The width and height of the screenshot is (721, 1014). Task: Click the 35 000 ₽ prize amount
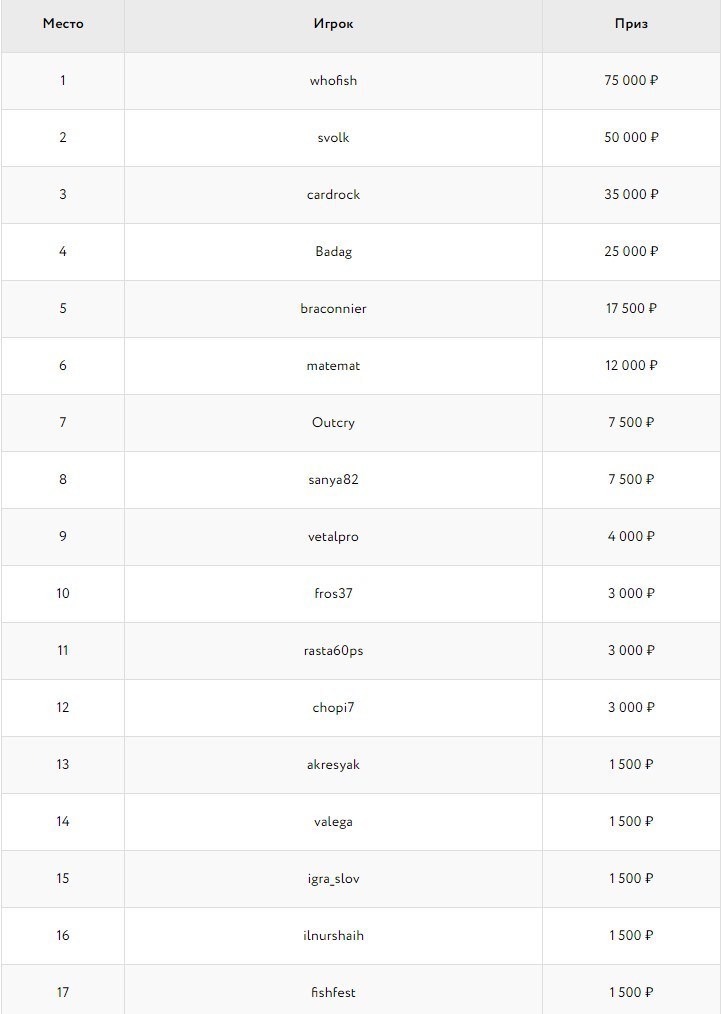pyautogui.click(x=631, y=195)
